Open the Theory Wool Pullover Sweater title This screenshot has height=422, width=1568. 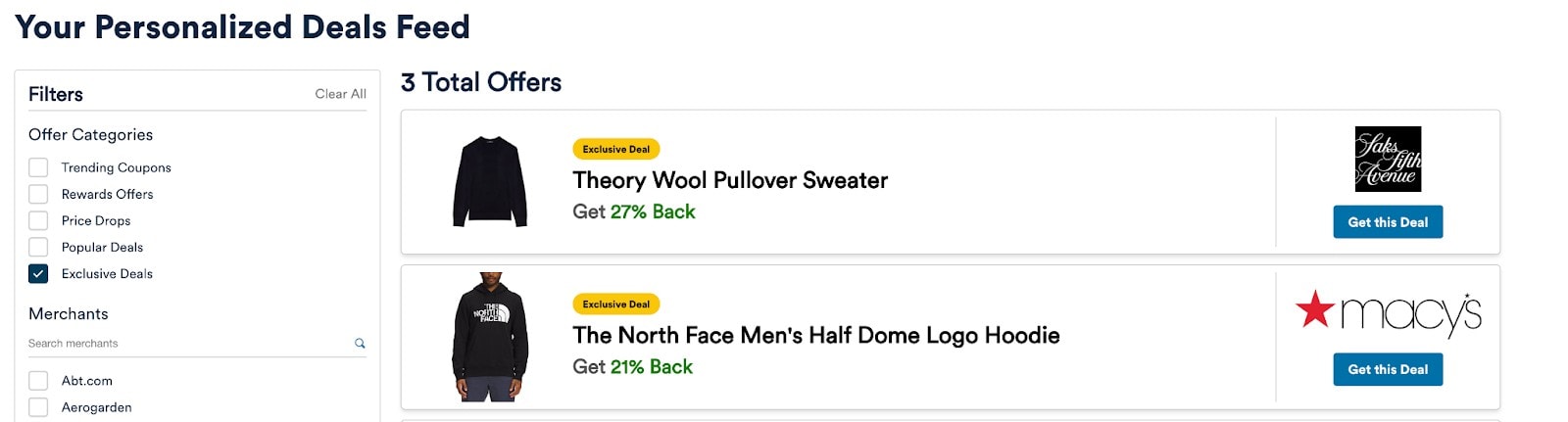tap(730, 180)
